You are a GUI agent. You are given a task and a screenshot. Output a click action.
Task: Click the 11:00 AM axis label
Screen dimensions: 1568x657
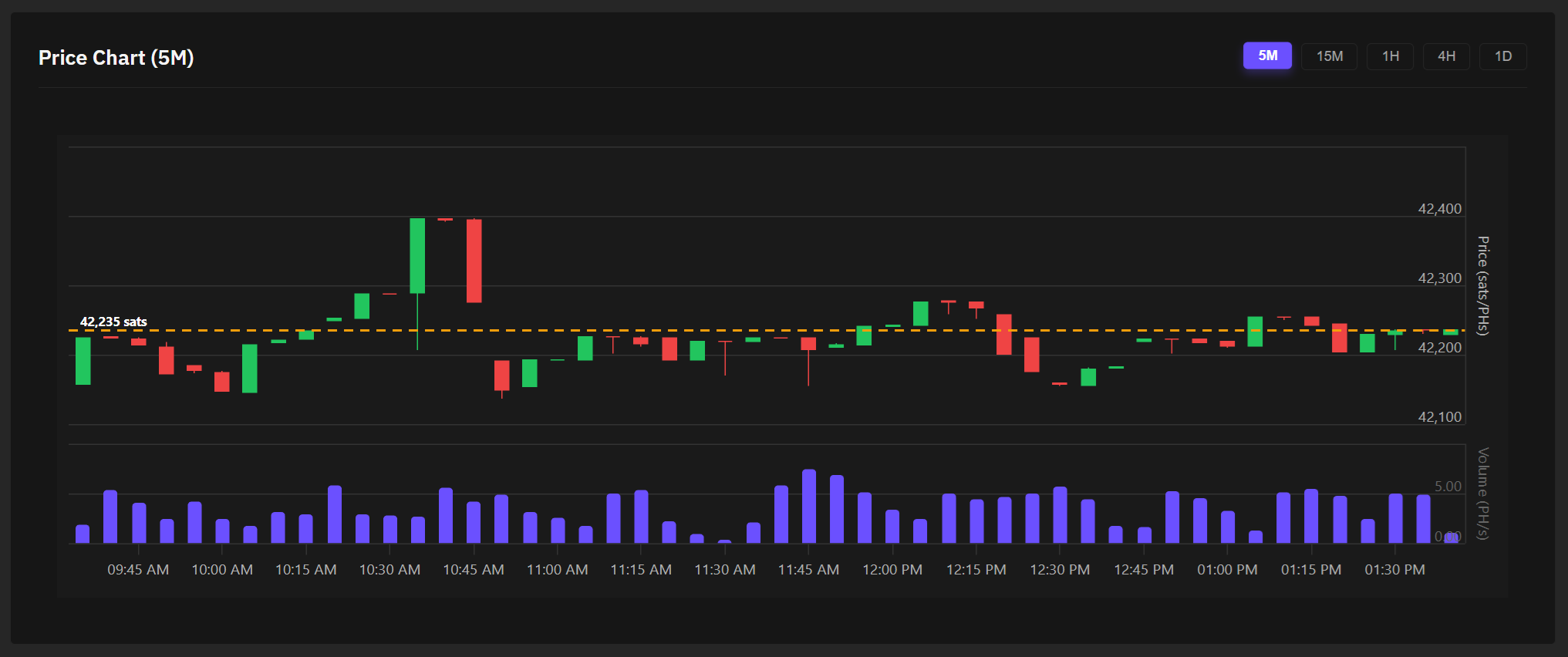tap(557, 570)
